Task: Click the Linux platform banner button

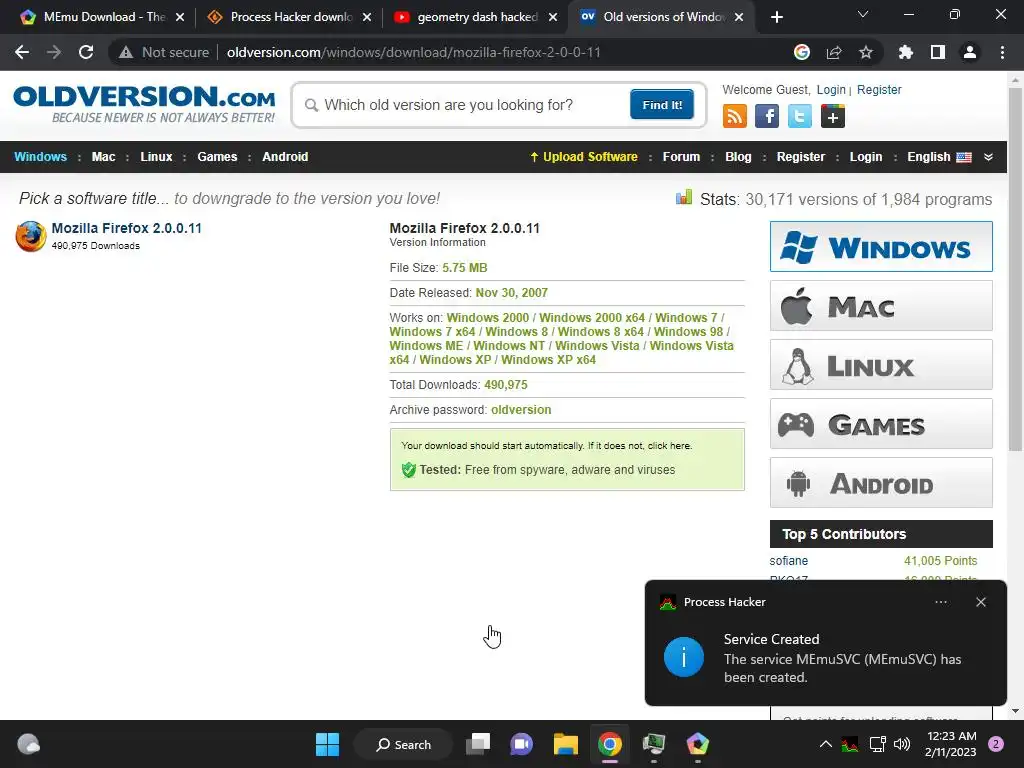Action: coord(881,364)
